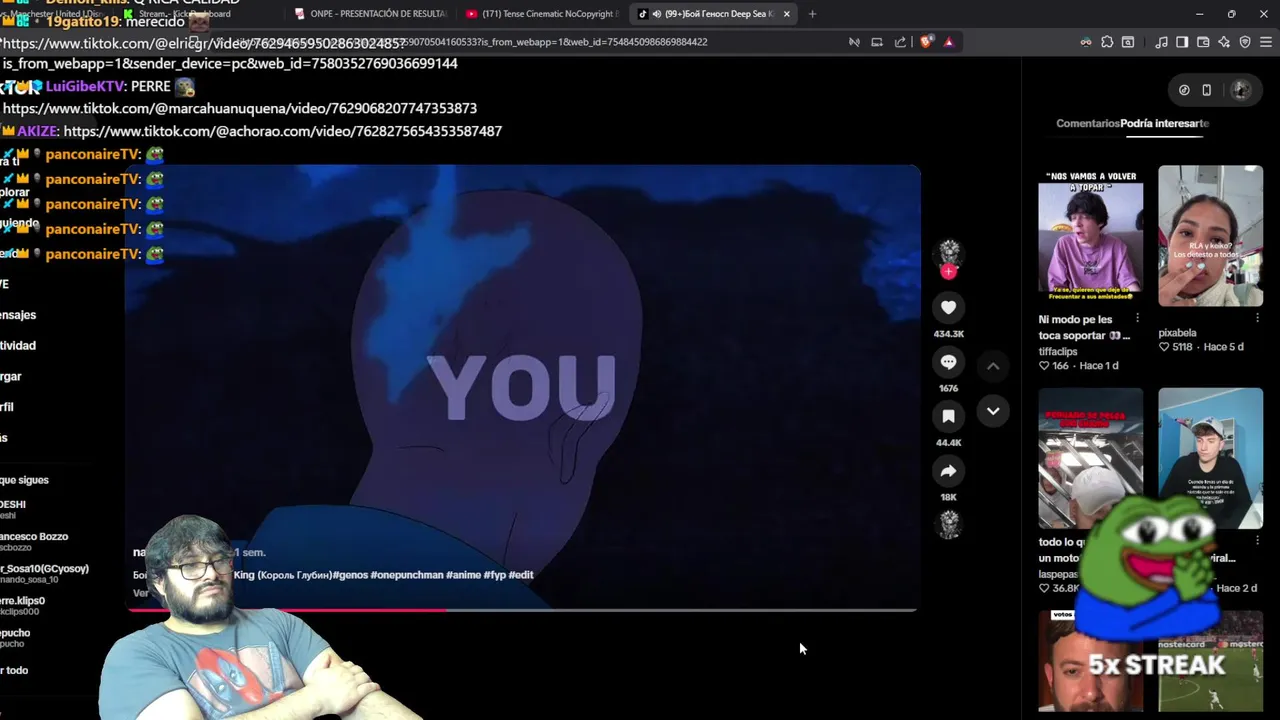Viewport: 1280px width, 720px height.
Task: Open the escalator crowd video thumbnail
Action: pos(1090,458)
